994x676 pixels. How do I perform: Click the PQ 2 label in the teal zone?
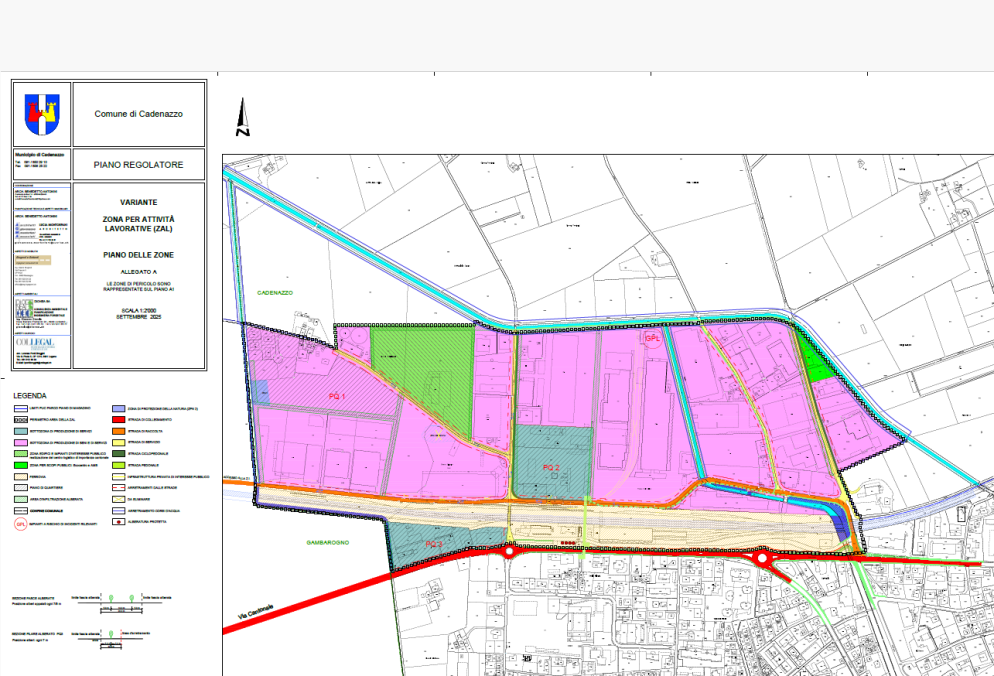(550, 468)
